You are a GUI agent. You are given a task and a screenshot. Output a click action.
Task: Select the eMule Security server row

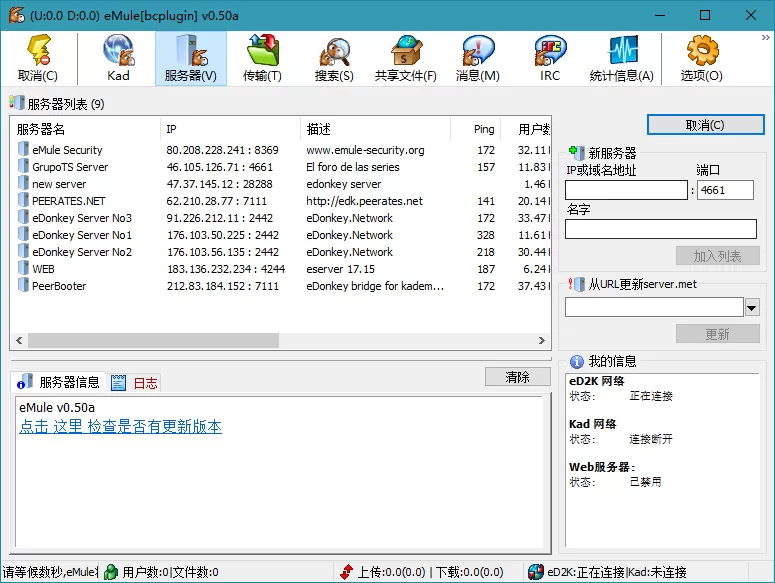(67, 150)
